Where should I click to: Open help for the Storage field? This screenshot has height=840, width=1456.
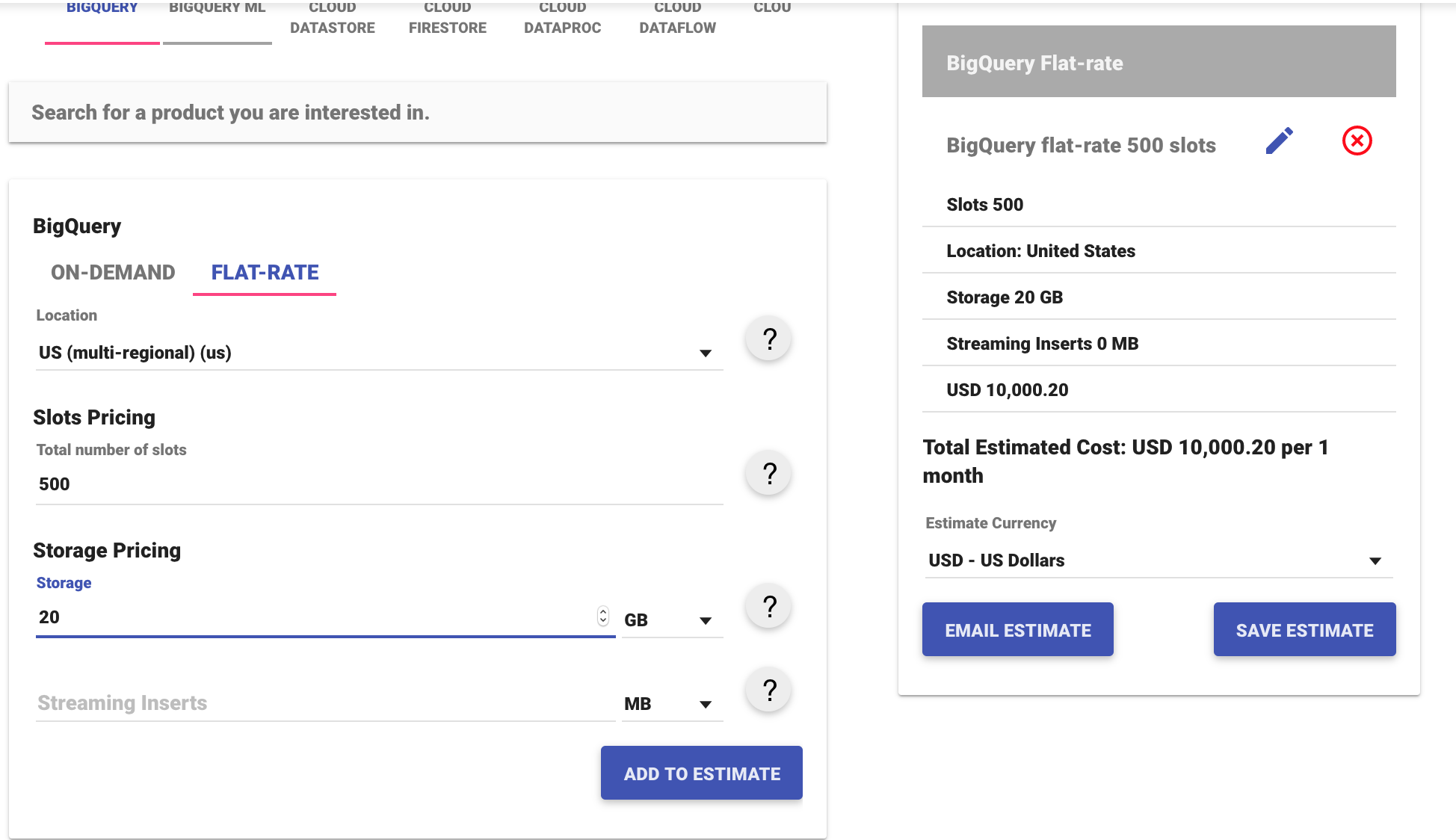(768, 606)
